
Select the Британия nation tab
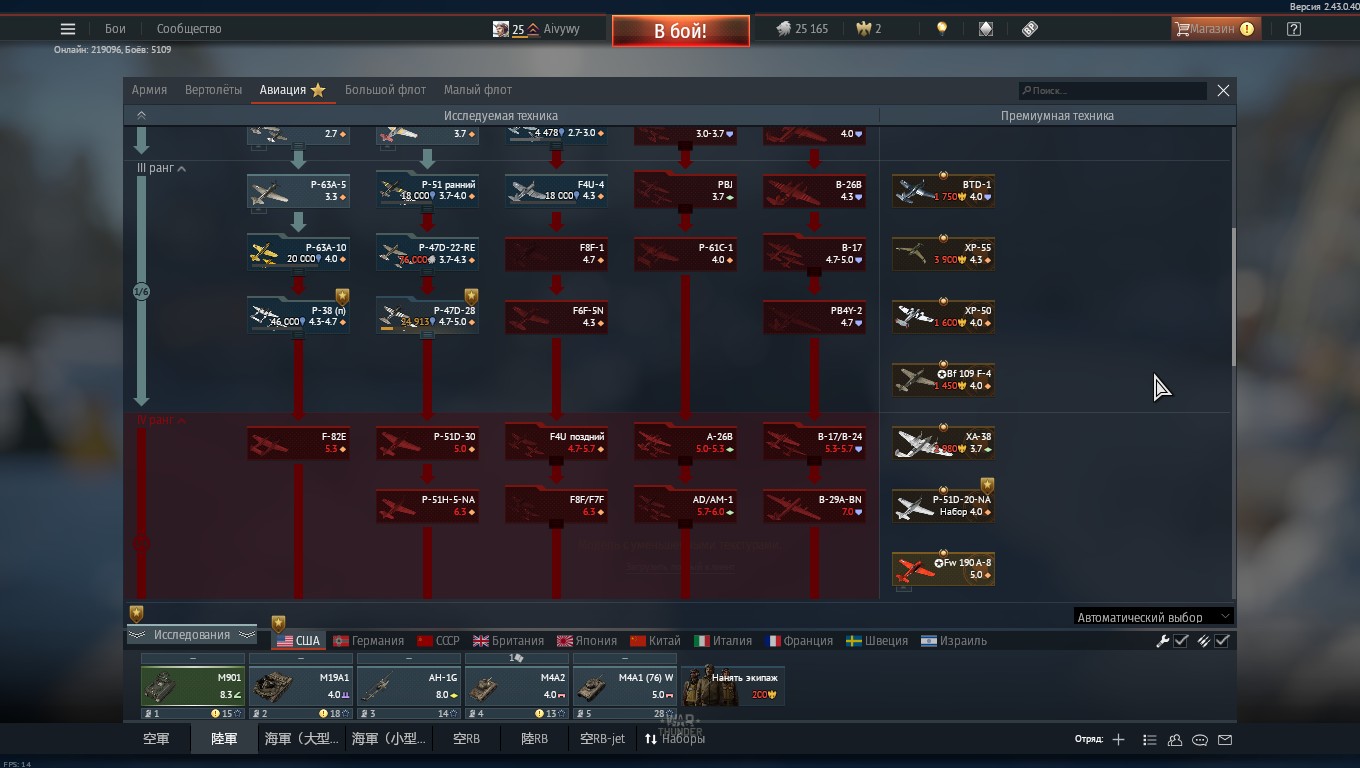click(508, 641)
